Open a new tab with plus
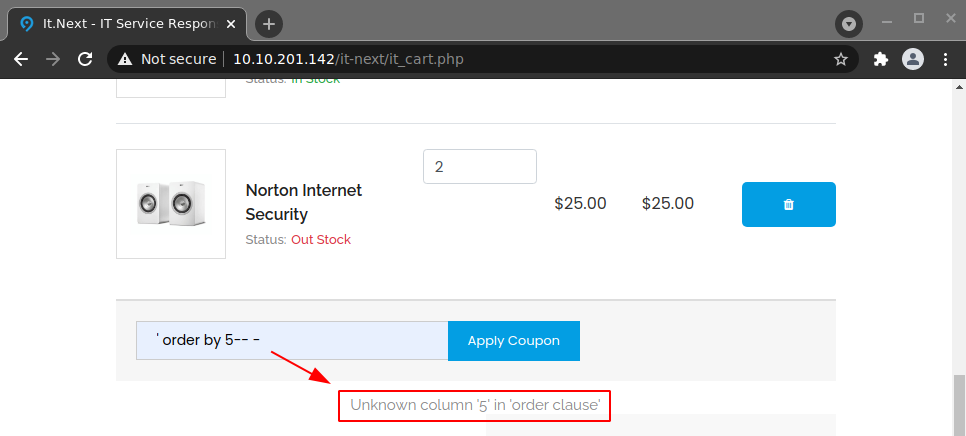The image size is (966, 436). point(269,24)
